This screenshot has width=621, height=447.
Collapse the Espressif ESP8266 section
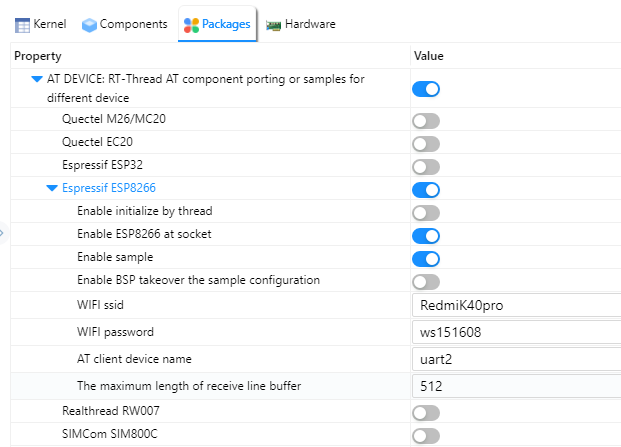click(x=52, y=188)
